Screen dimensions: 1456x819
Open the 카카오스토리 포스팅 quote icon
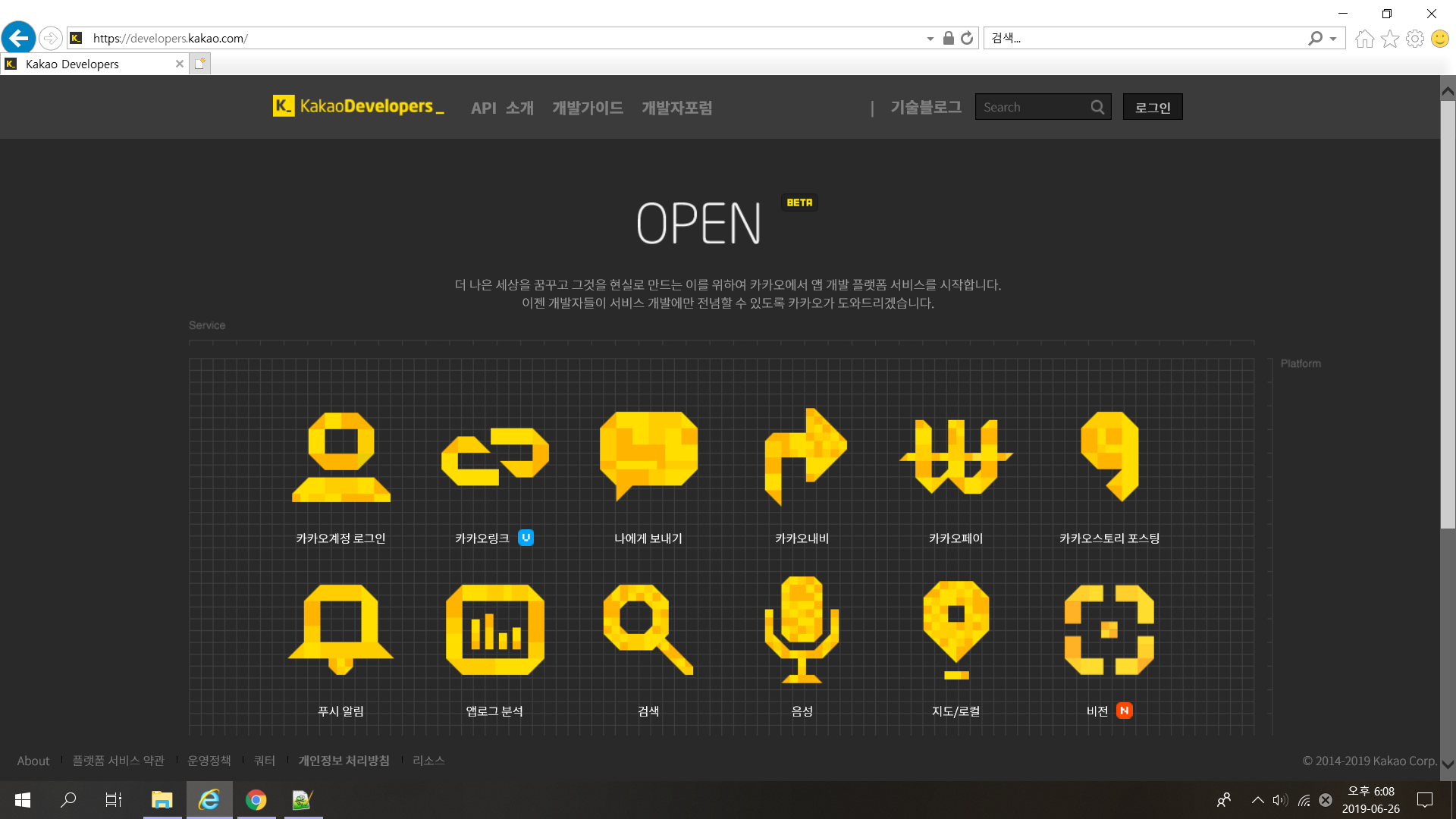pos(1109,457)
